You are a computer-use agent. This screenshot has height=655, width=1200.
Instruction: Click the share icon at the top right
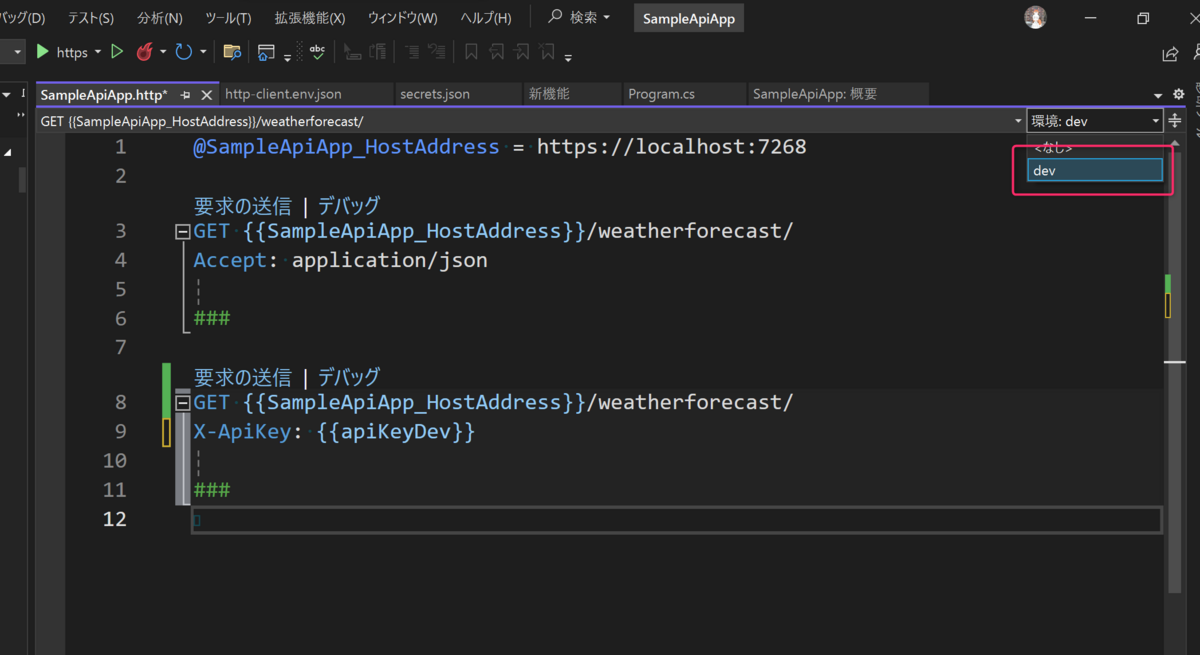tap(1170, 53)
